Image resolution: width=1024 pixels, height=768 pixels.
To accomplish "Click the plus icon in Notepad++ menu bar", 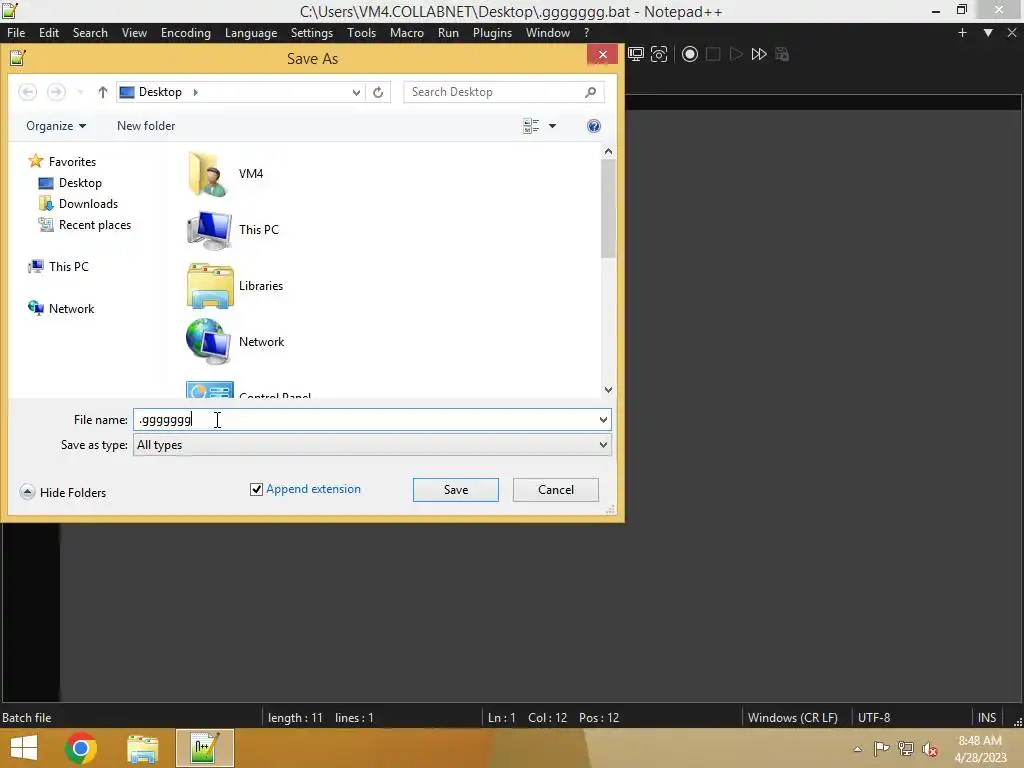I will click(962, 33).
